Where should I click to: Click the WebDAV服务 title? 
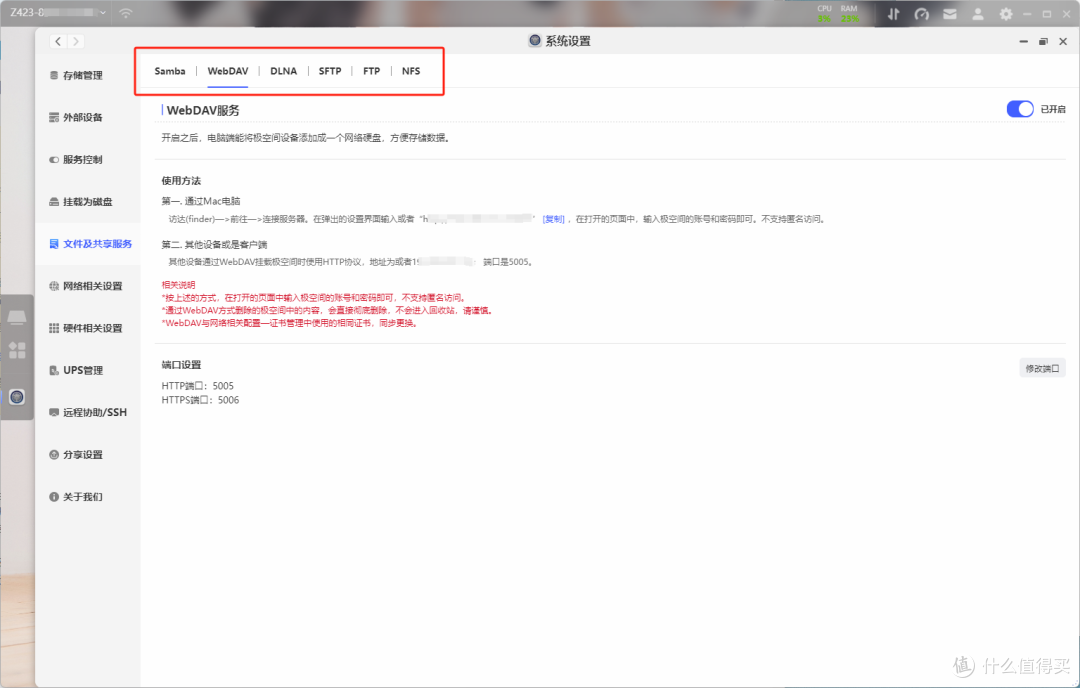click(x=203, y=110)
